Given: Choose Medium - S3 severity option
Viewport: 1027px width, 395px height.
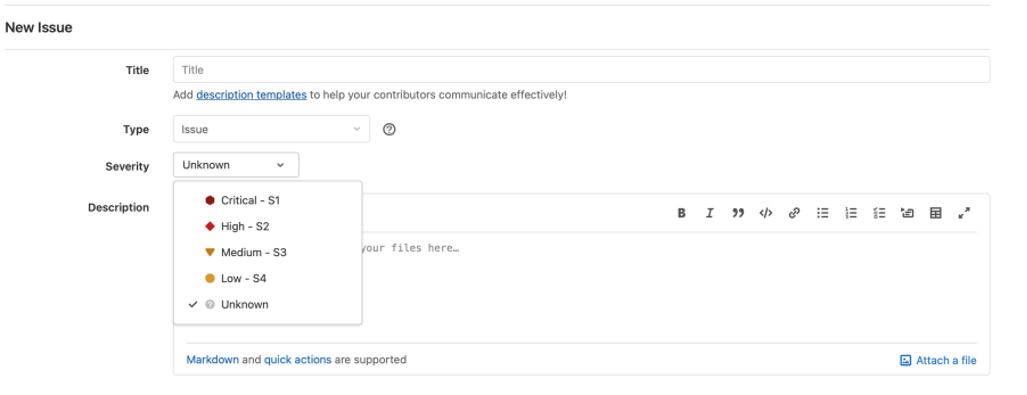Looking at the screenshot, I should coord(268,252).
